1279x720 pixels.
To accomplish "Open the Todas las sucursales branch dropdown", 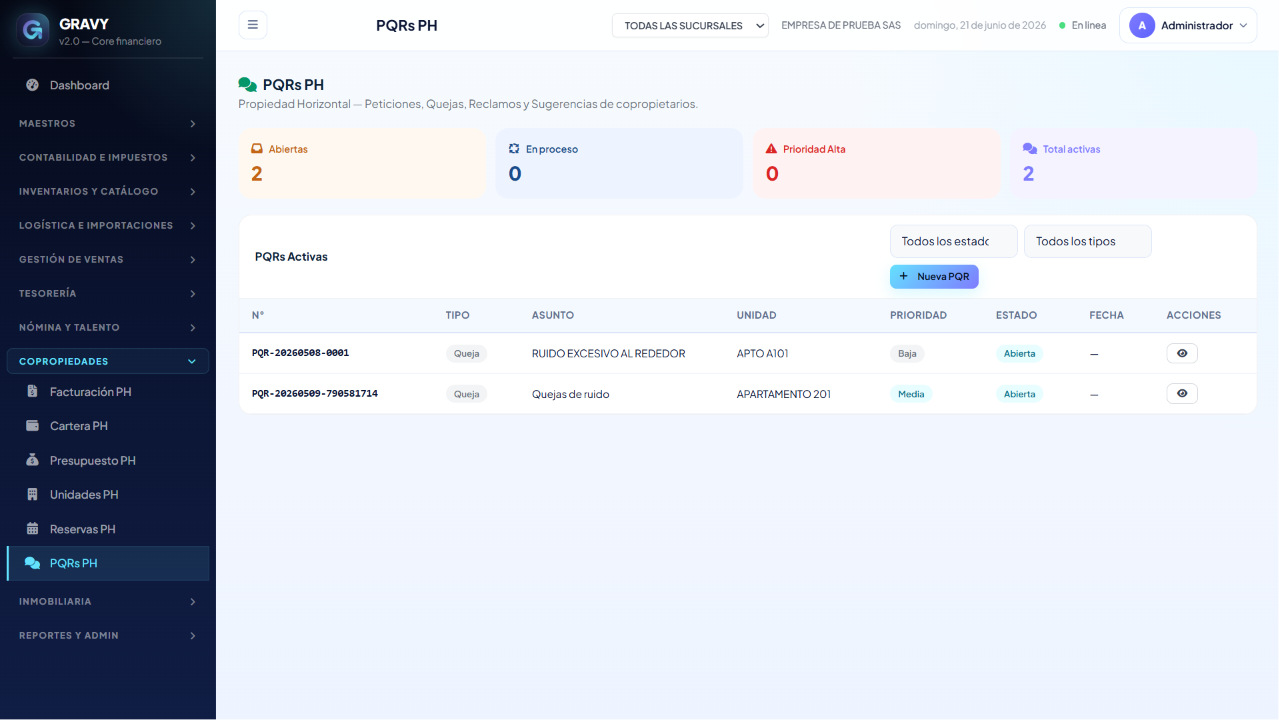I will [x=690, y=25].
